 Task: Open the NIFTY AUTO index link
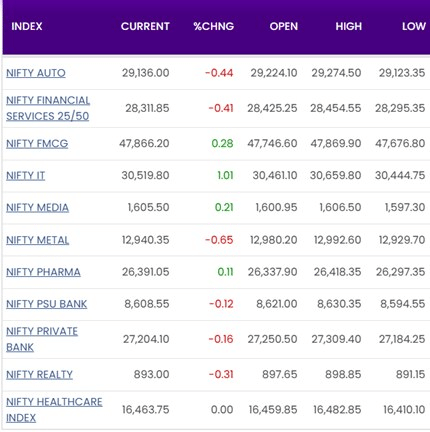coord(36,73)
